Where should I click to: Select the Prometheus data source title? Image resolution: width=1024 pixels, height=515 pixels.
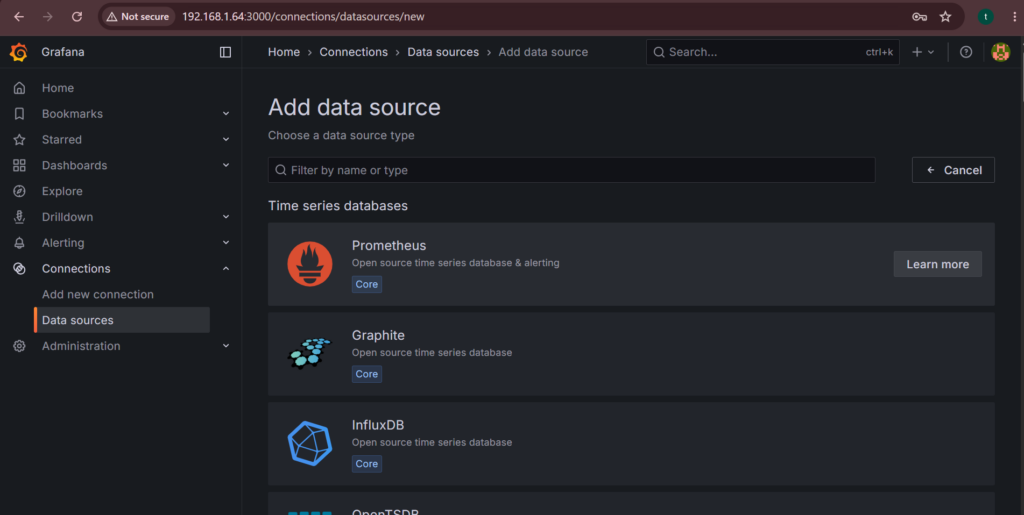pos(389,245)
